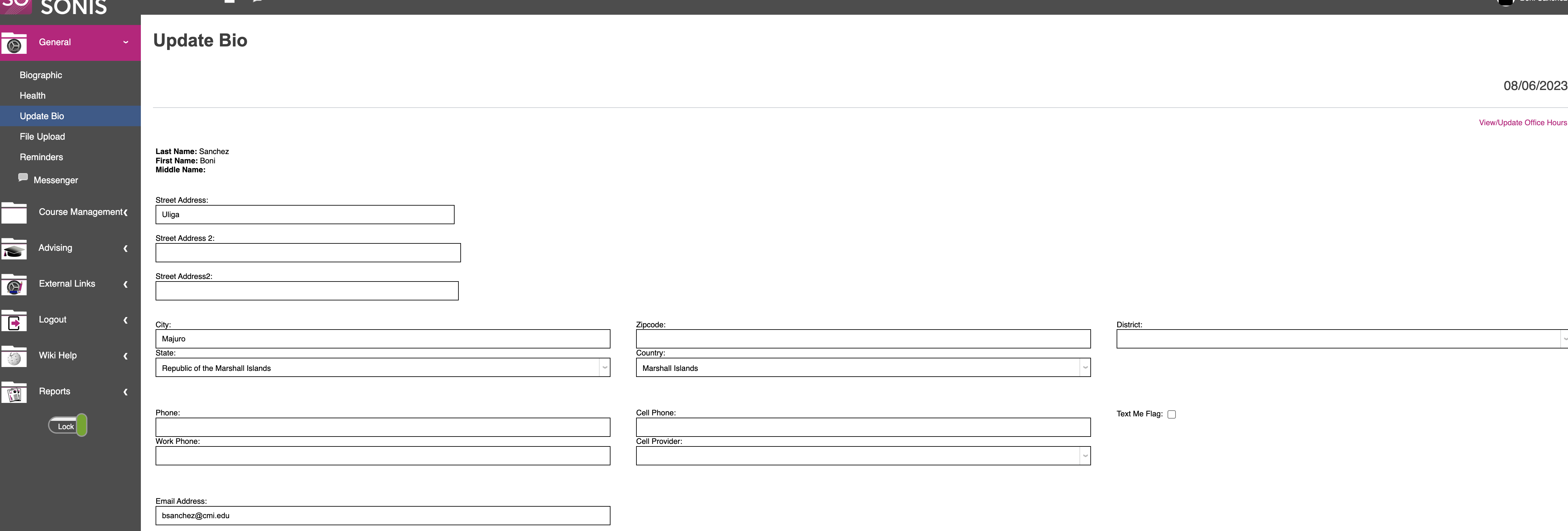Viewport: 1568px width, 531px height.
Task: Click the General folder icon in sidebar
Action: click(x=14, y=44)
